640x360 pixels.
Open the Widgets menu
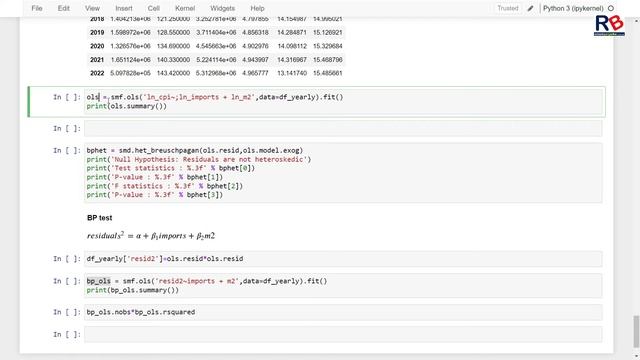pyautogui.click(x=222, y=8)
